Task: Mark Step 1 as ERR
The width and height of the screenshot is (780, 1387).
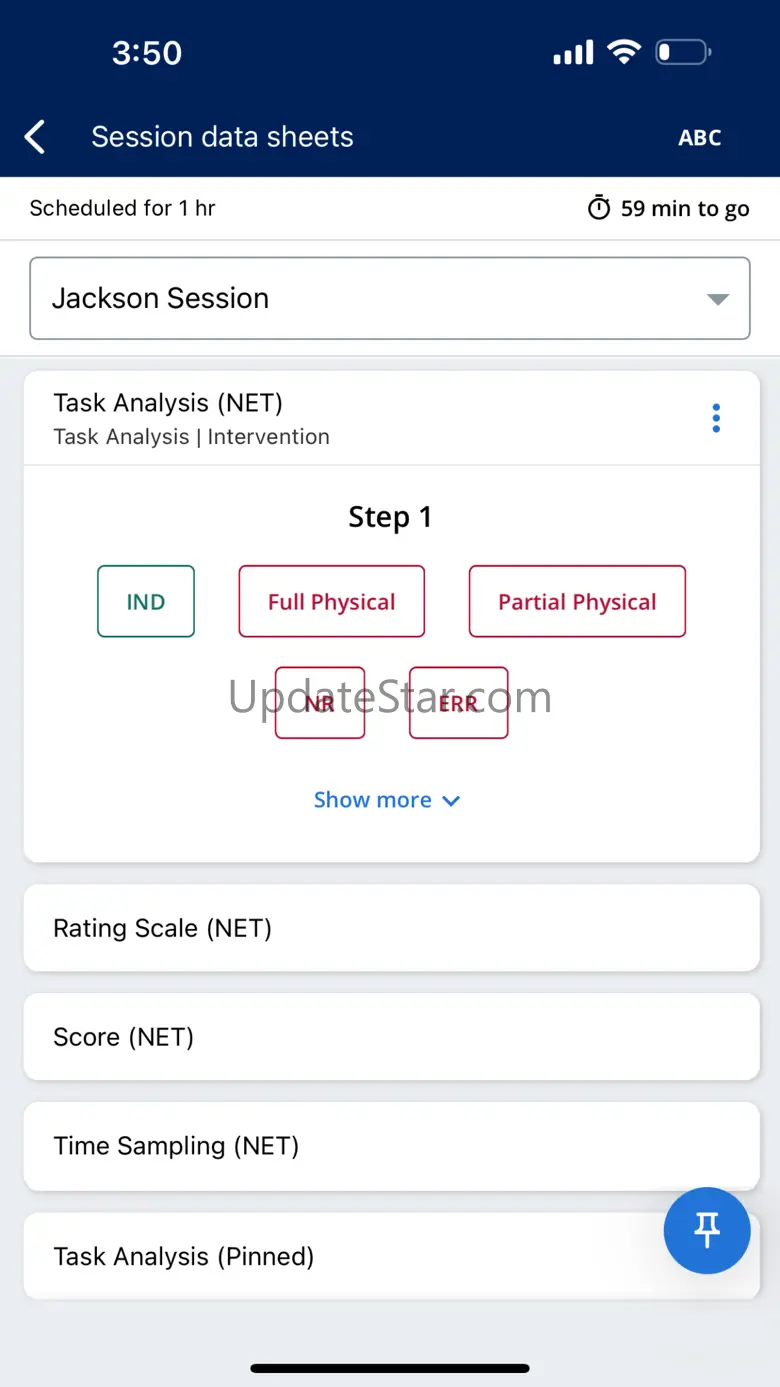Action: pos(459,703)
